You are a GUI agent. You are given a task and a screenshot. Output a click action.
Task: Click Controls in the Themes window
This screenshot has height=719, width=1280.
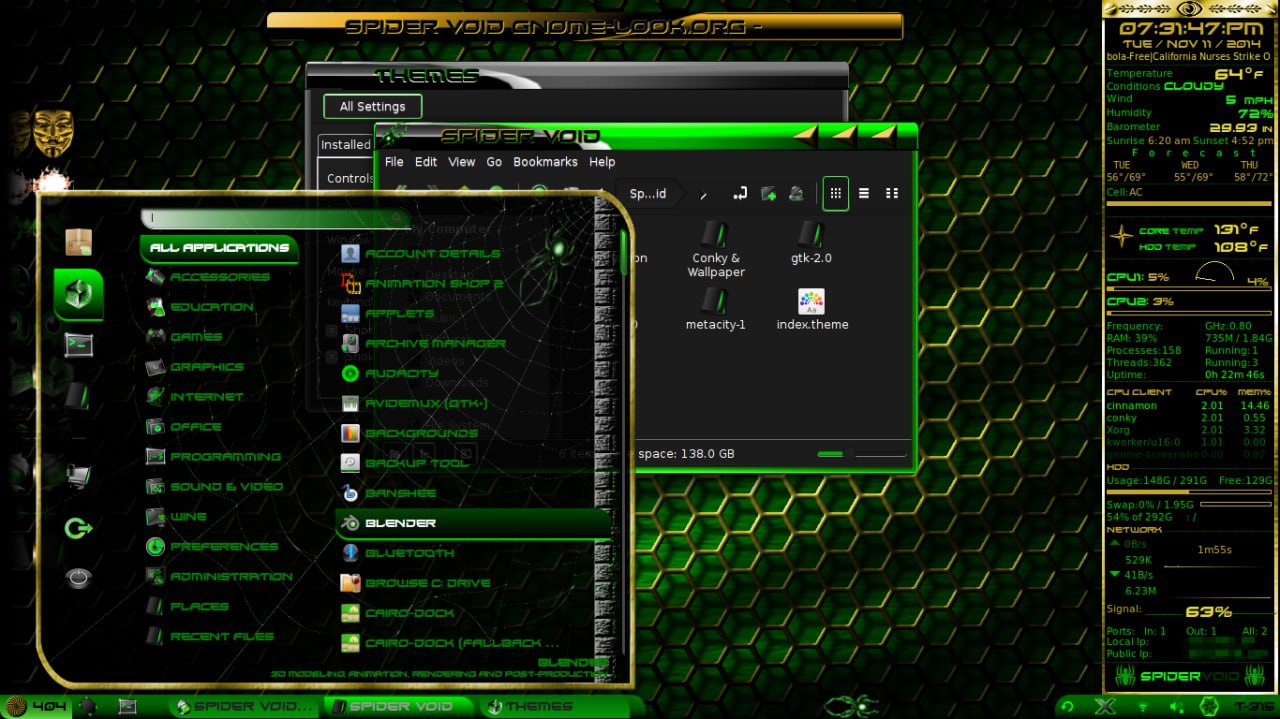point(350,178)
